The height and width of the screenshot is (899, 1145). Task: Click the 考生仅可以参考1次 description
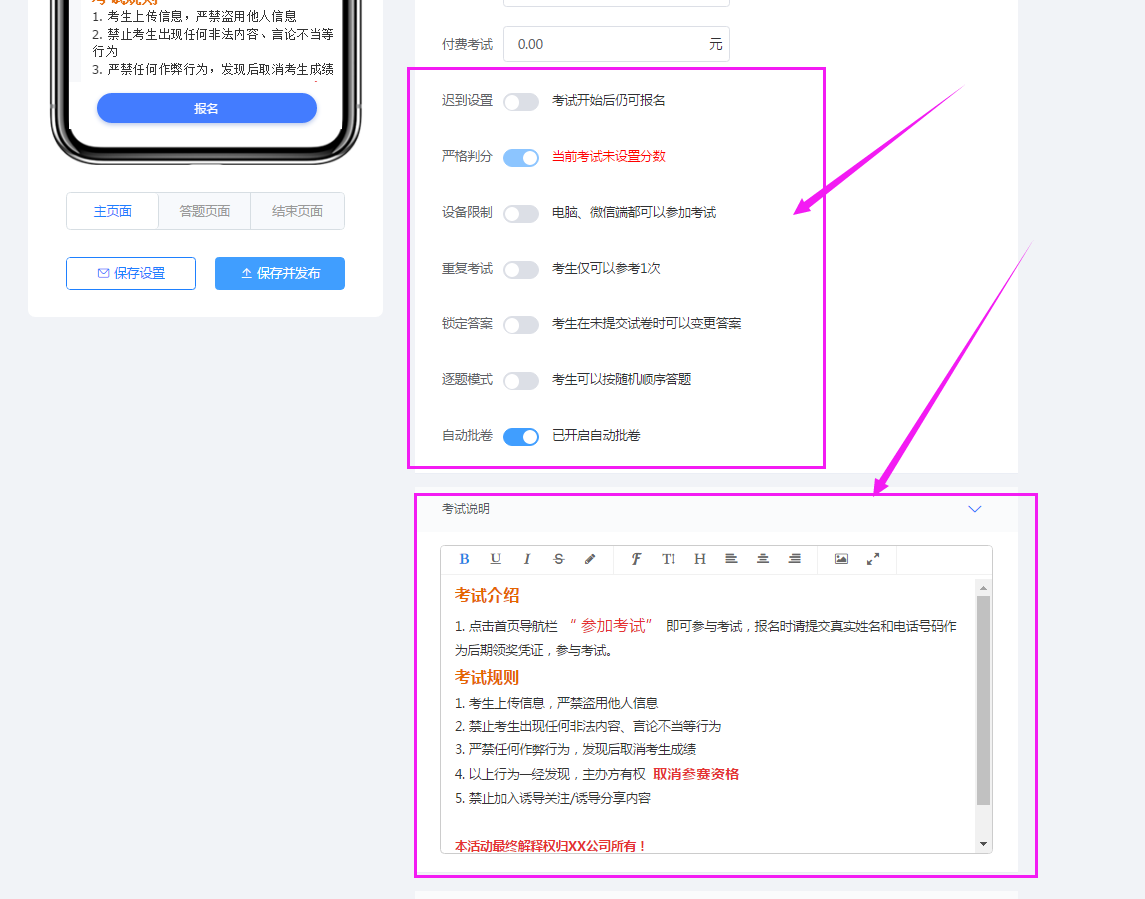(606, 269)
